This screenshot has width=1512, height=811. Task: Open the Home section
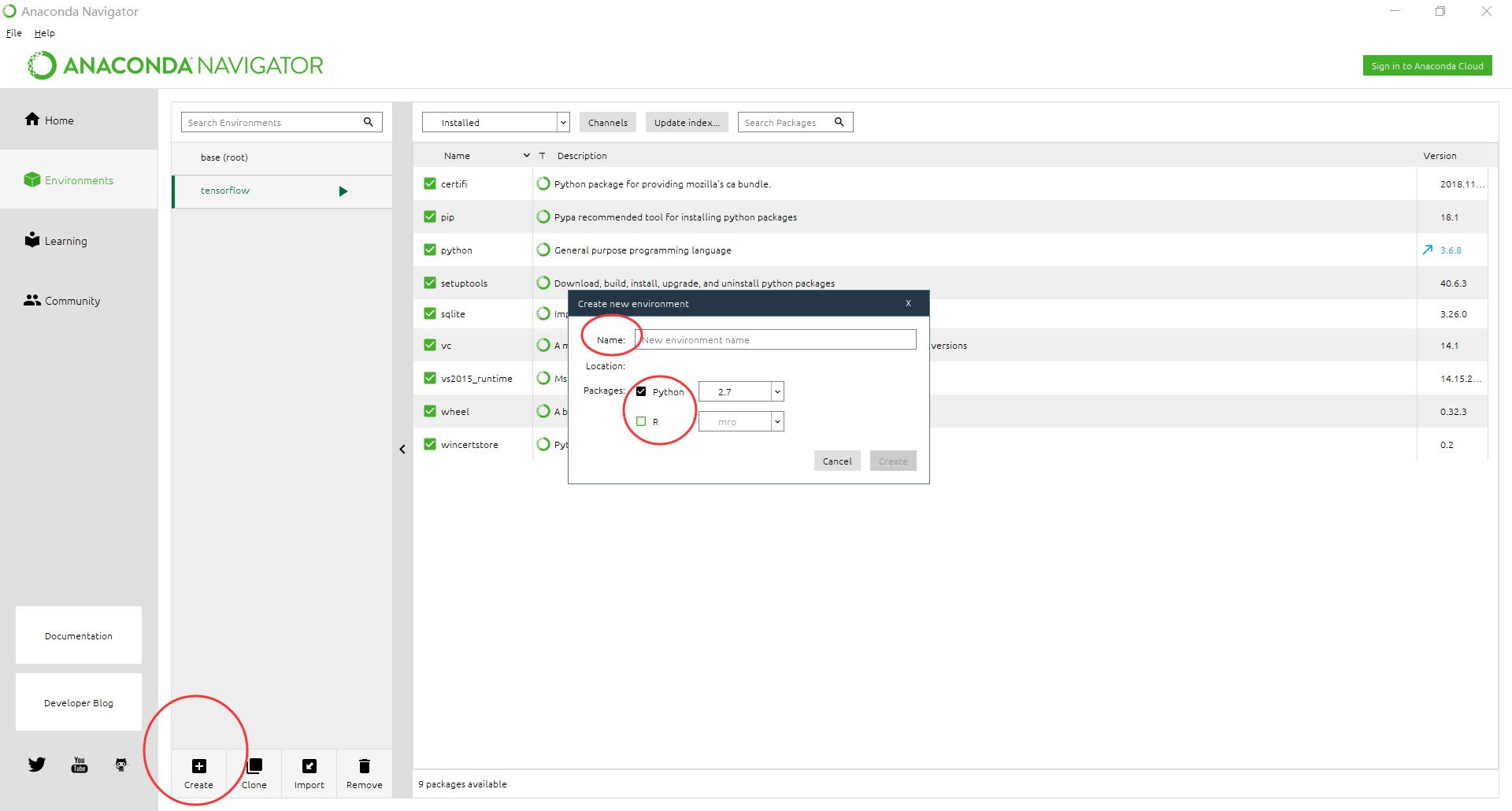49,120
